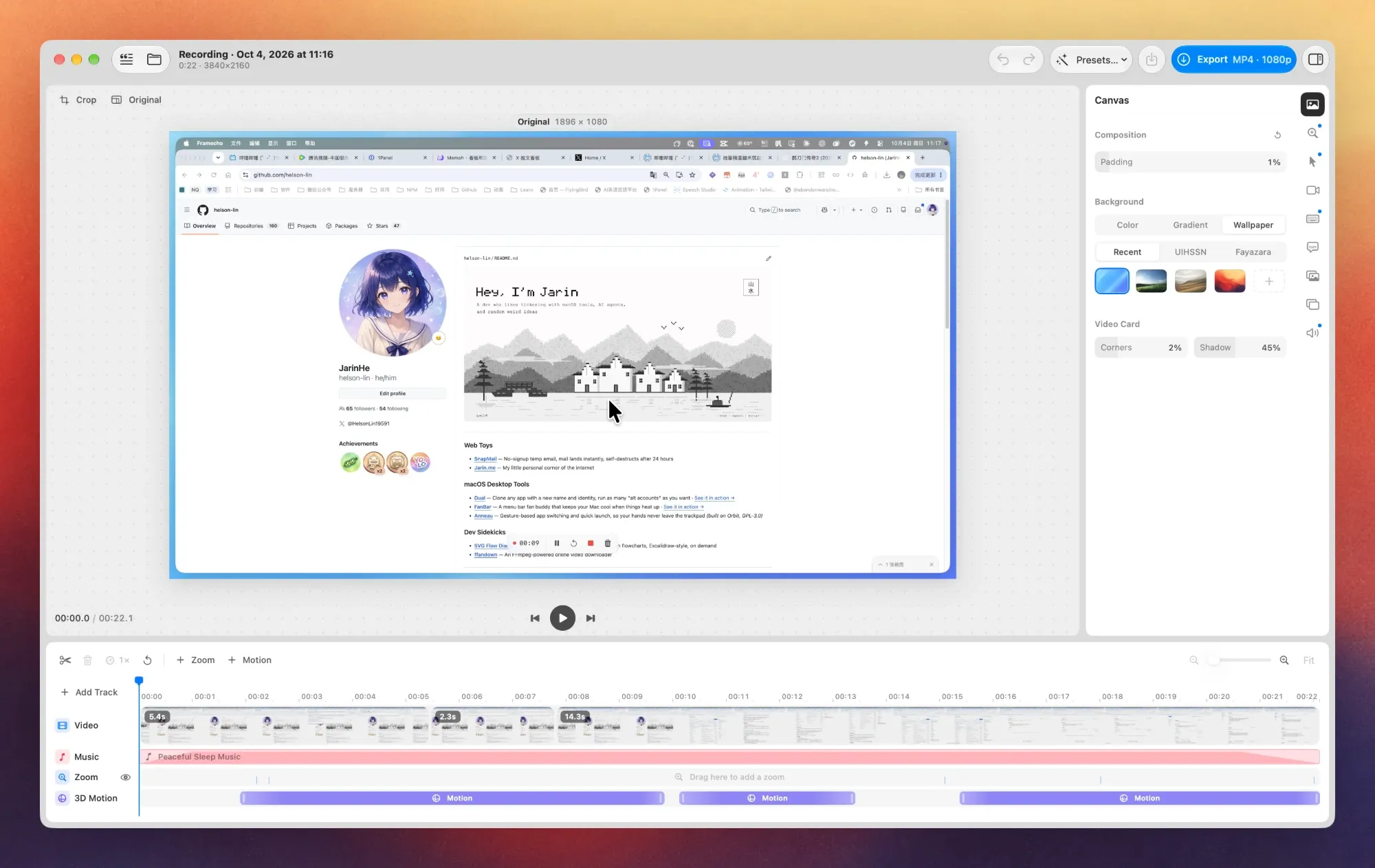
Task: Open the camera settings sidebar icon
Action: 1312,190
